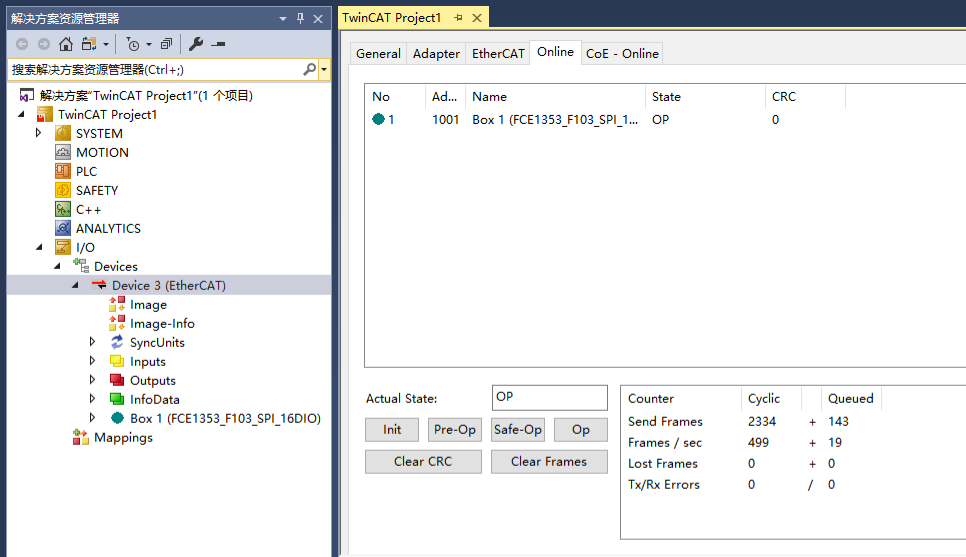
Task: Collapse Device 3 (EtherCAT) node
Action: click(x=75, y=285)
